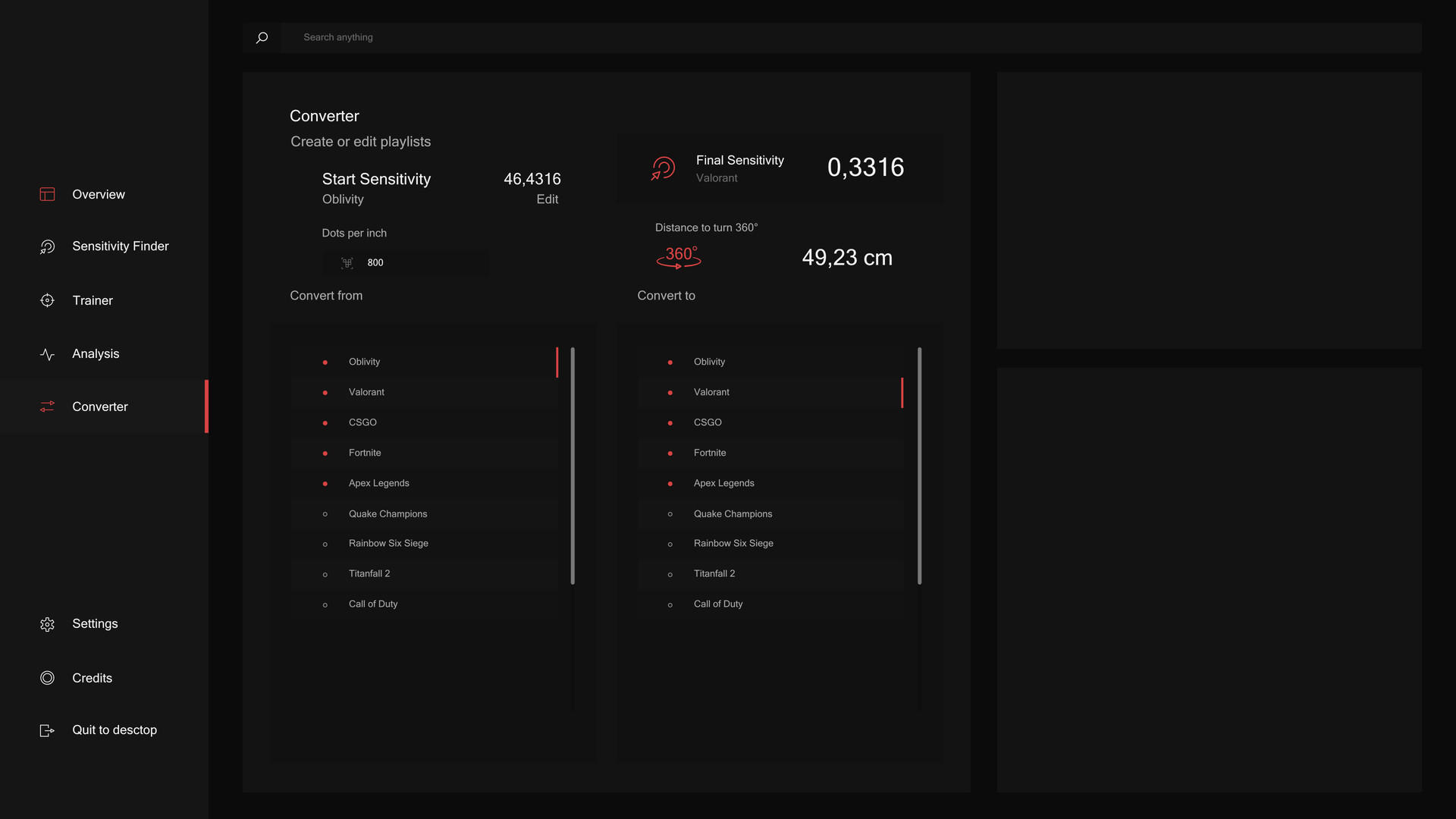The height and width of the screenshot is (819, 1456).
Task: Select Valorant radio dot in Convert from
Action: tap(325, 393)
